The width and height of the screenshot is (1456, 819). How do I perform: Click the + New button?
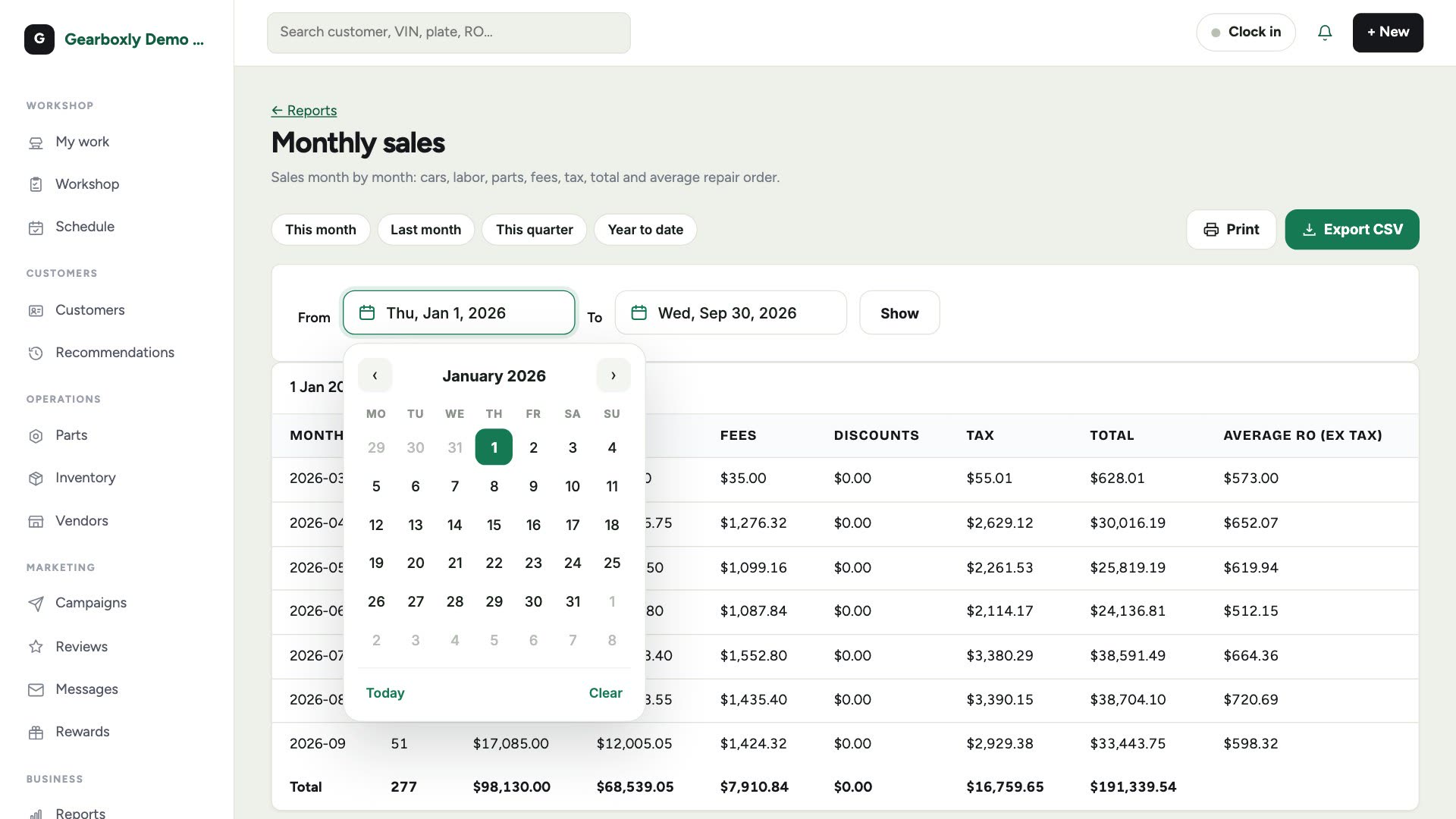[1388, 33]
